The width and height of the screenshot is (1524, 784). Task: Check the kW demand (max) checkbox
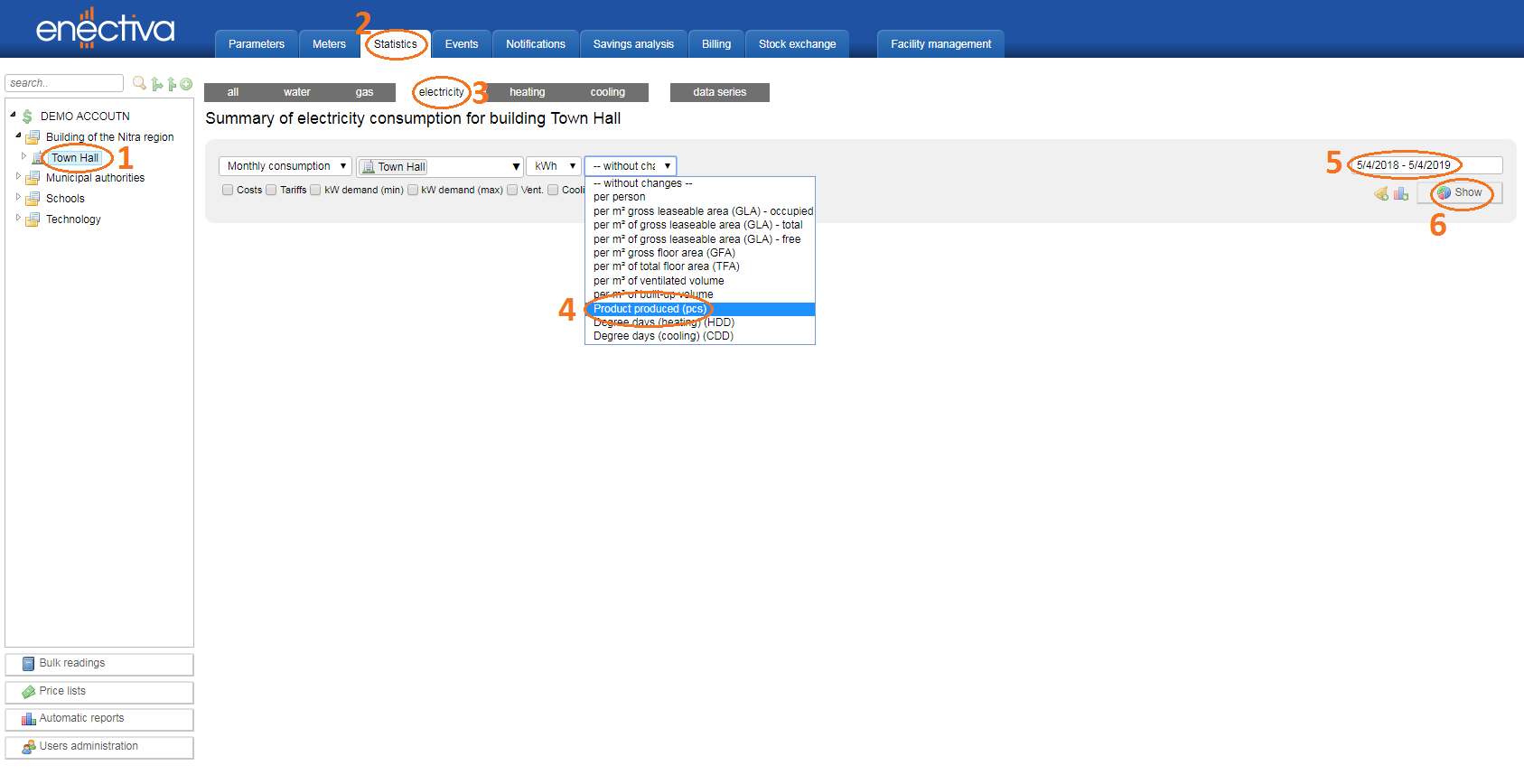[x=413, y=190]
